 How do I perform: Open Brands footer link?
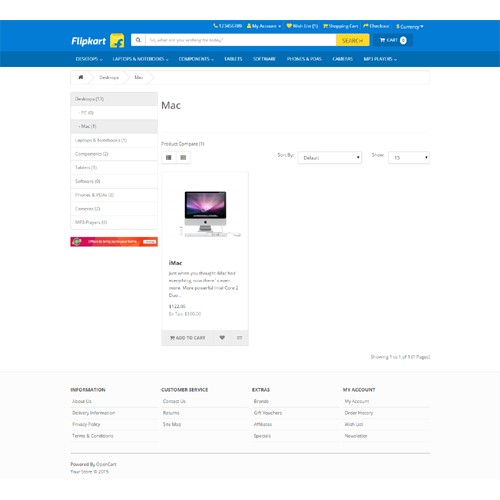pyautogui.click(x=261, y=401)
